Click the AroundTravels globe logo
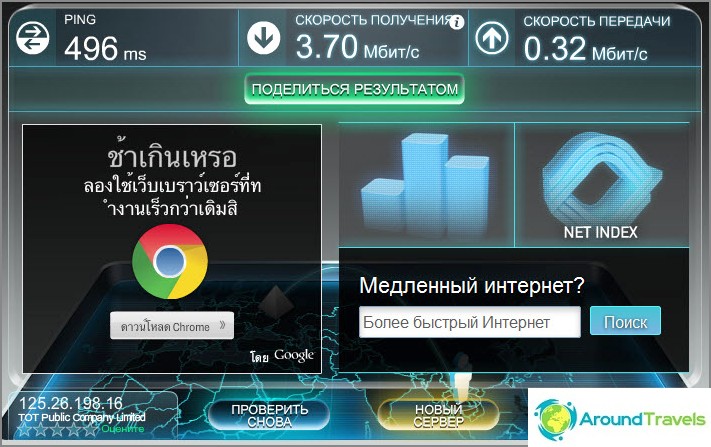Image resolution: width=711 pixels, height=447 pixels. pyautogui.click(x=555, y=419)
